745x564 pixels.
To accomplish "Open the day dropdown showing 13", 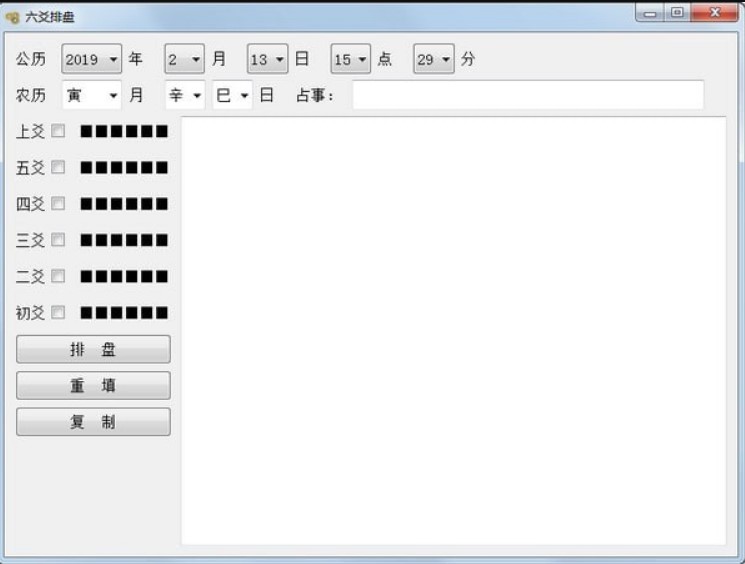I will point(267,59).
